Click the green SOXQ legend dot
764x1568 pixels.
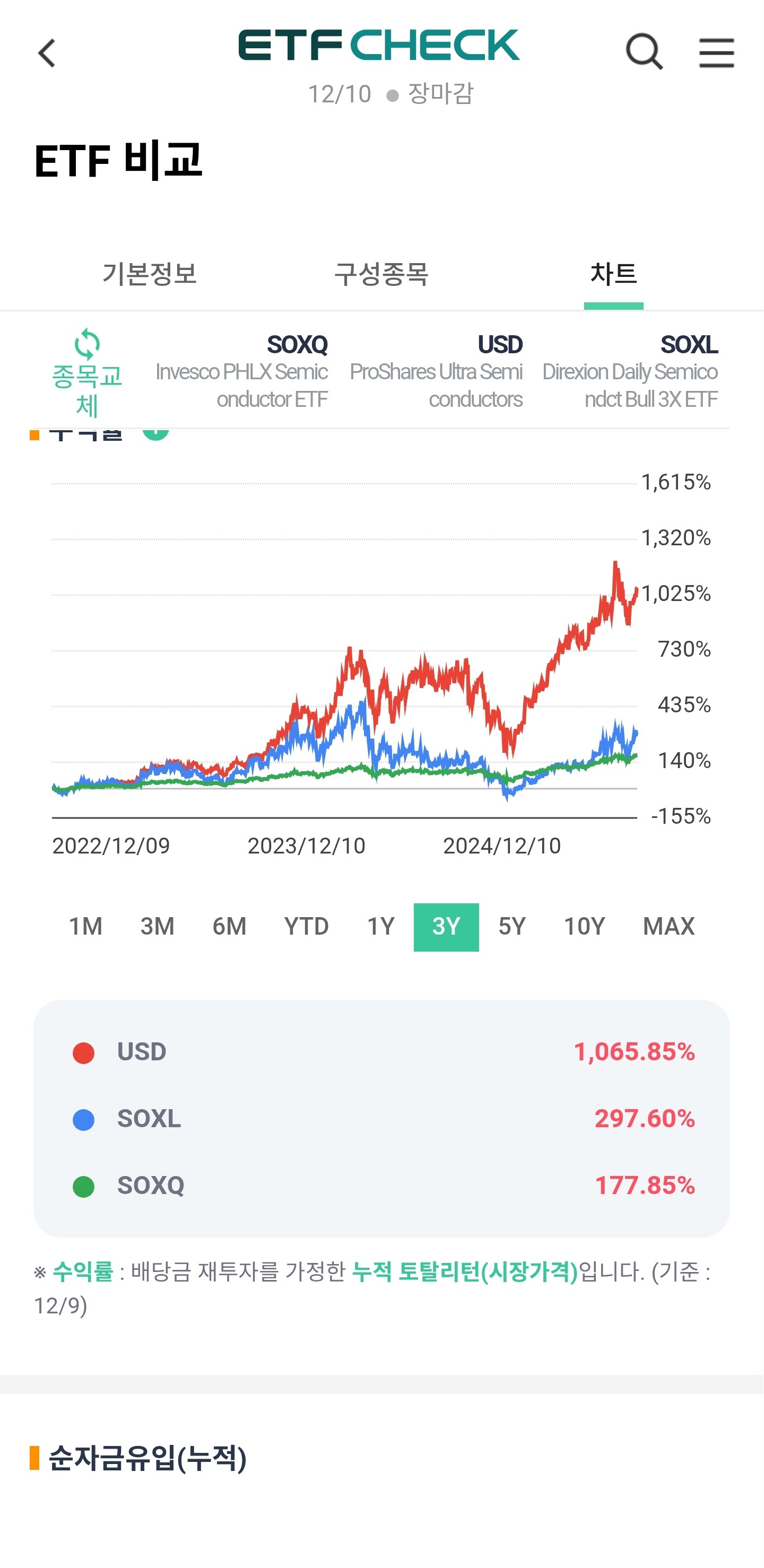pos(83,1187)
